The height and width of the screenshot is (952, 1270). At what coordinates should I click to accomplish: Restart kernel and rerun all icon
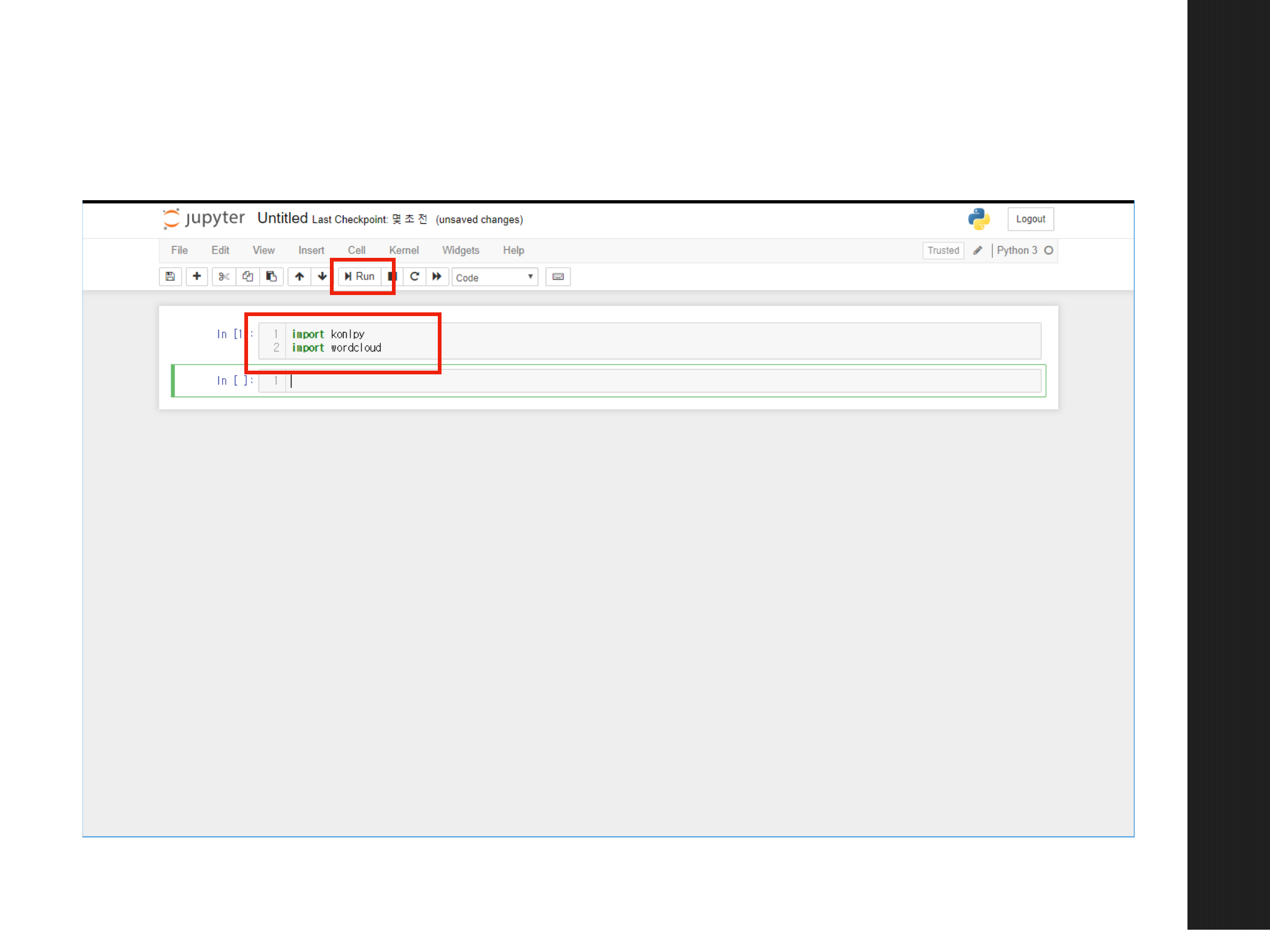(437, 276)
